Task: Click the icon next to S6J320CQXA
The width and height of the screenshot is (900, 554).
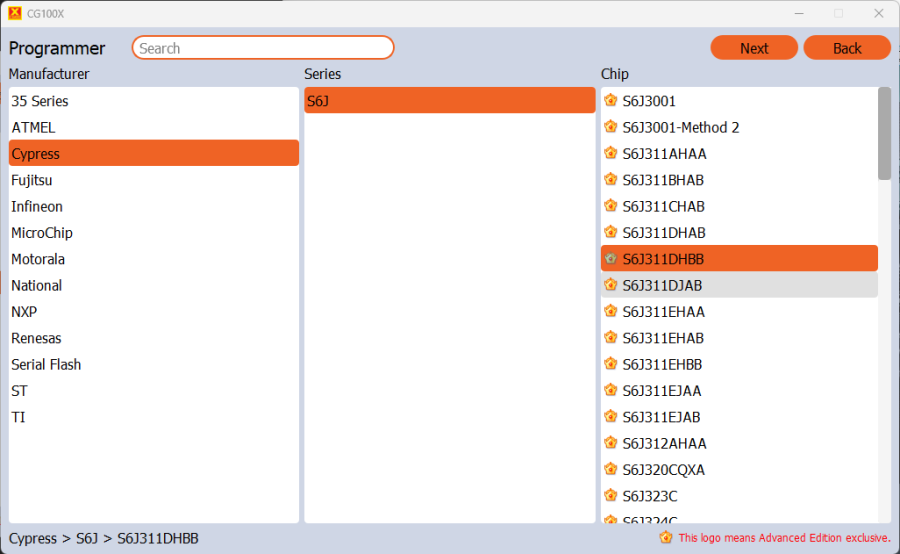Action: point(611,470)
